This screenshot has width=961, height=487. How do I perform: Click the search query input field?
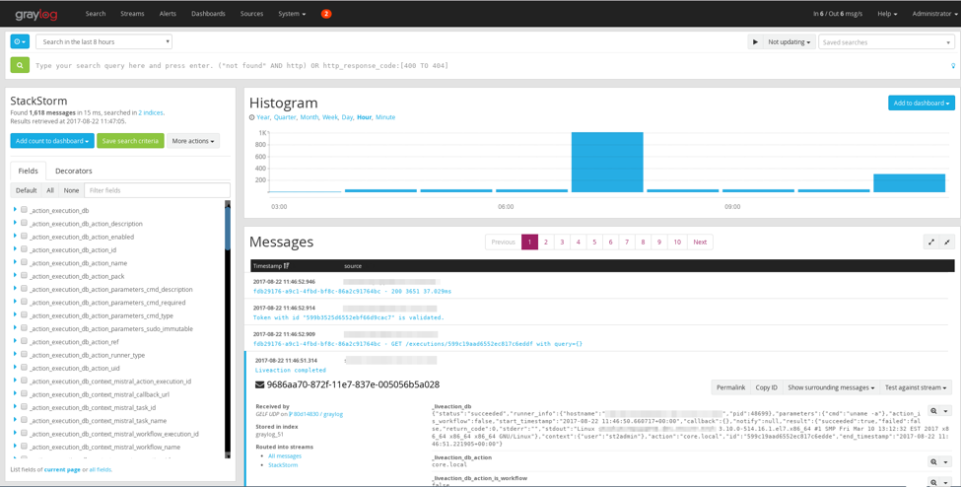490,65
